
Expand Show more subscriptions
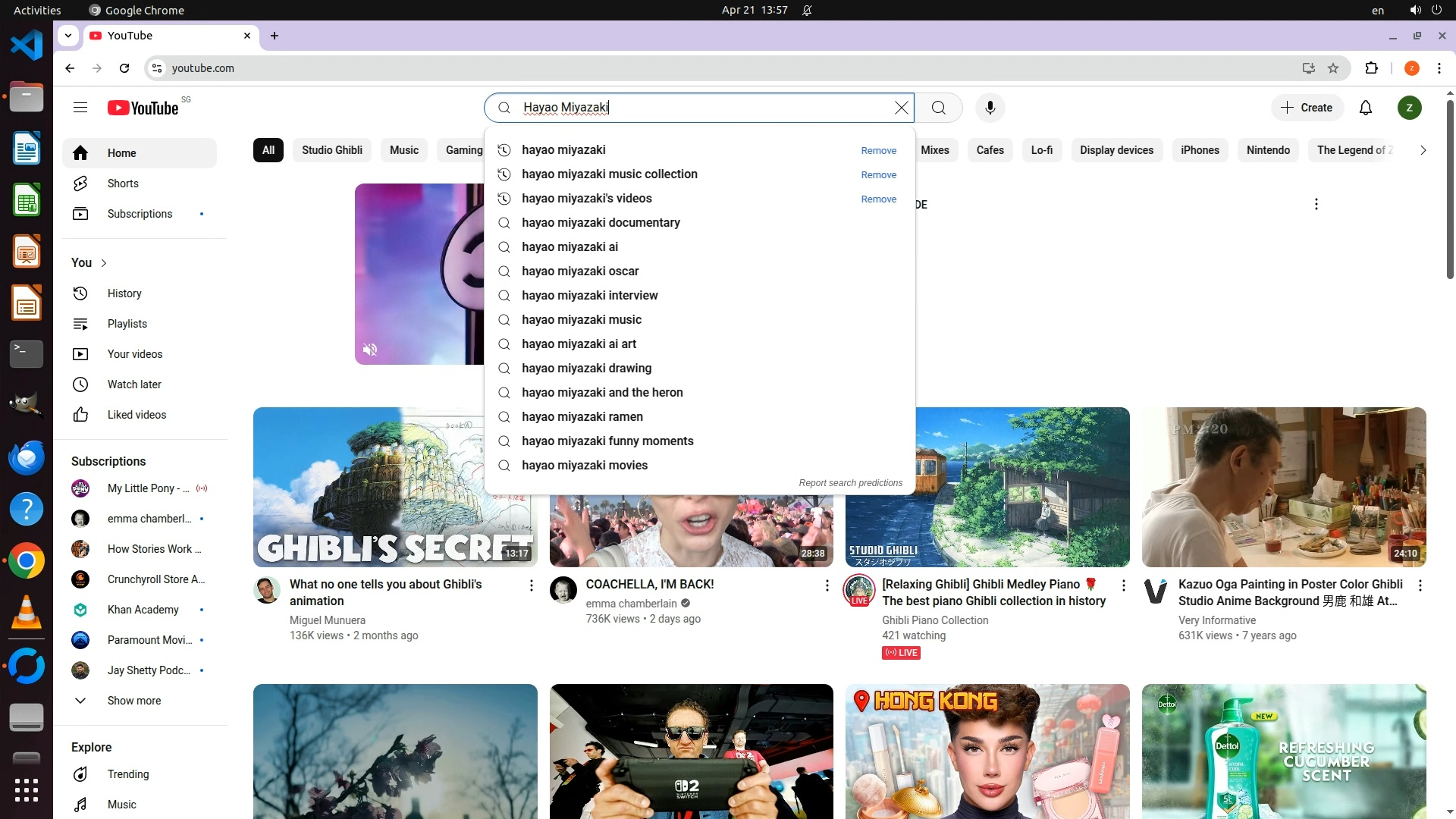pyautogui.click(x=133, y=701)
